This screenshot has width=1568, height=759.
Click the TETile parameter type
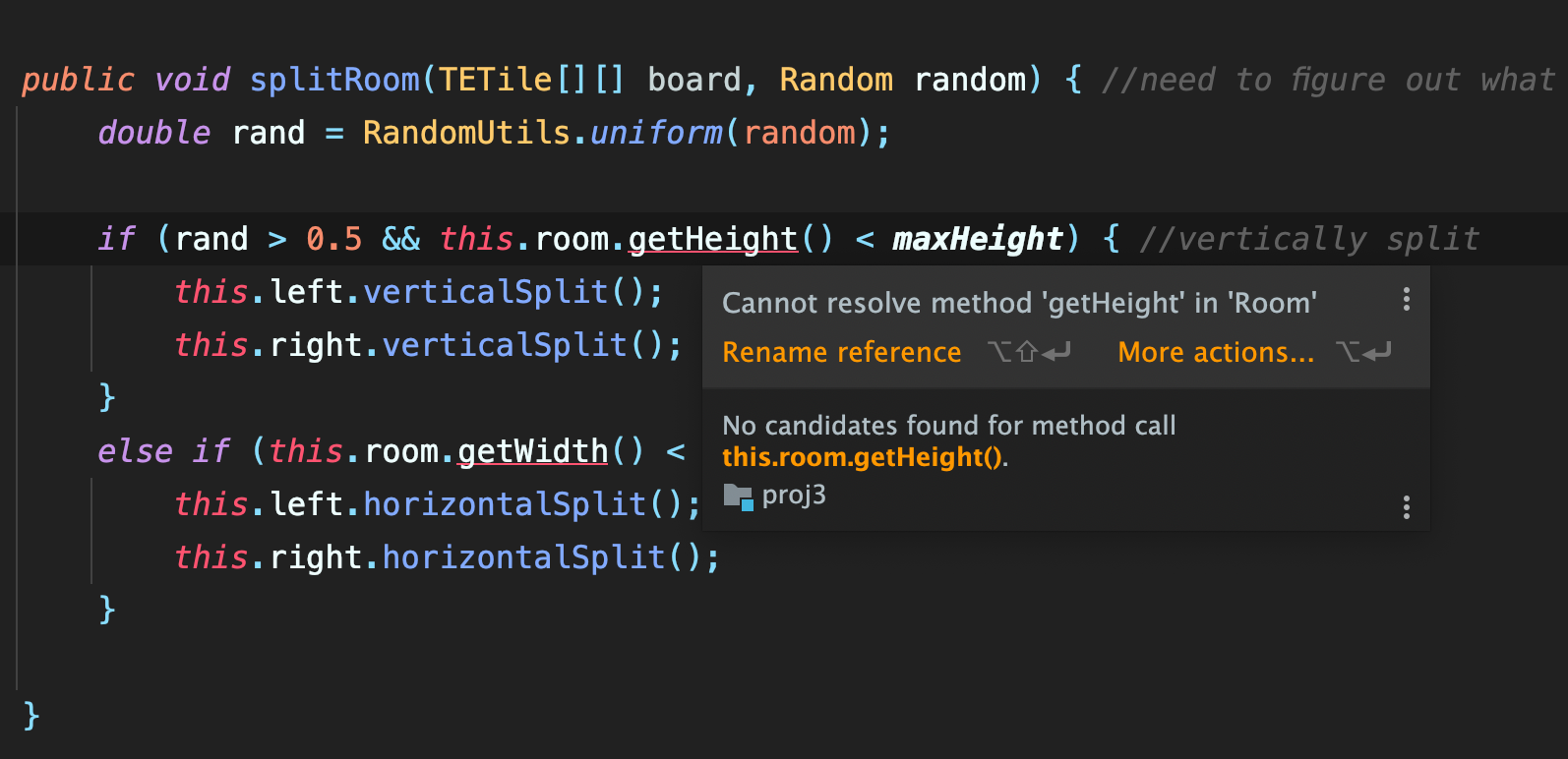coord(496,80)
